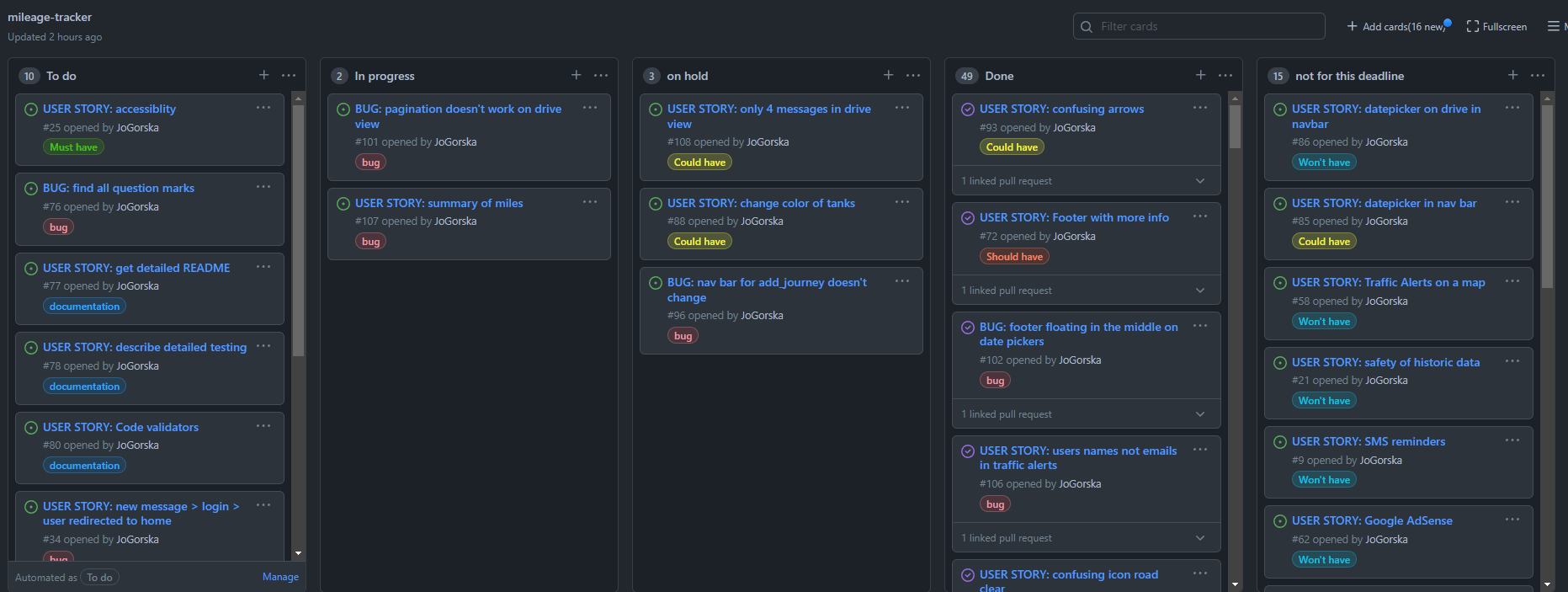The image size is (1568, 592).
Task: Click JoGorska author on issue #25 card
Action: point(137,127)
